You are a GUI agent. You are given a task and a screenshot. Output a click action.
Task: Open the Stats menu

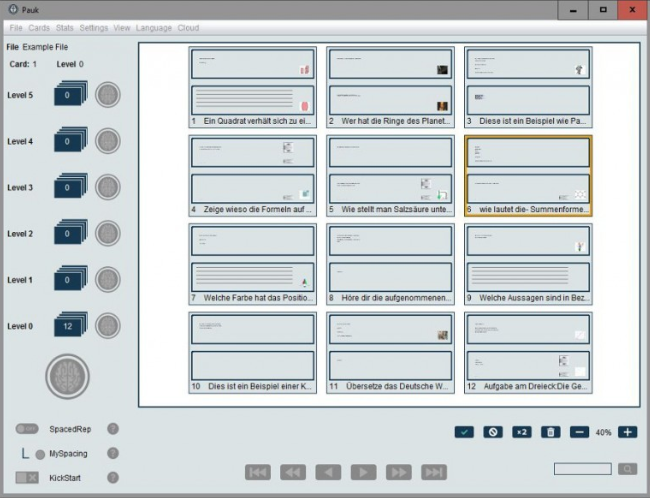tap(65, 28)
